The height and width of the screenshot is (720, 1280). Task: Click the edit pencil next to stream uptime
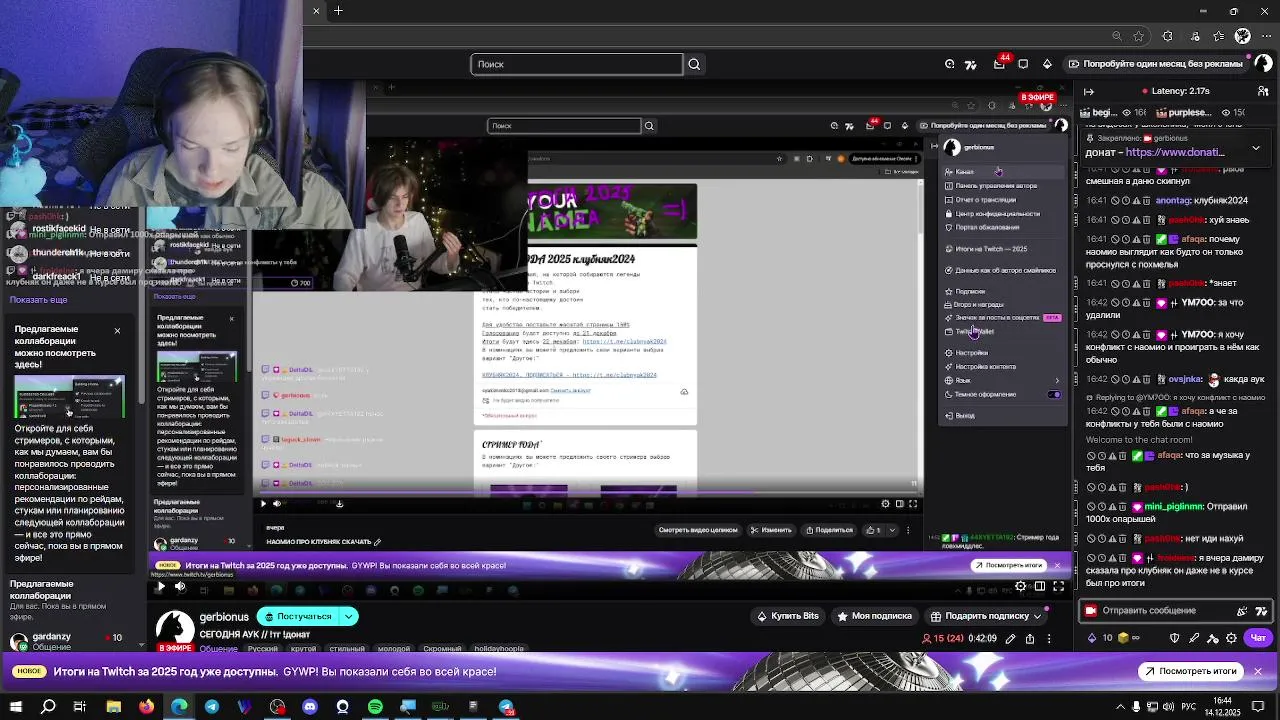point(1010,638)
